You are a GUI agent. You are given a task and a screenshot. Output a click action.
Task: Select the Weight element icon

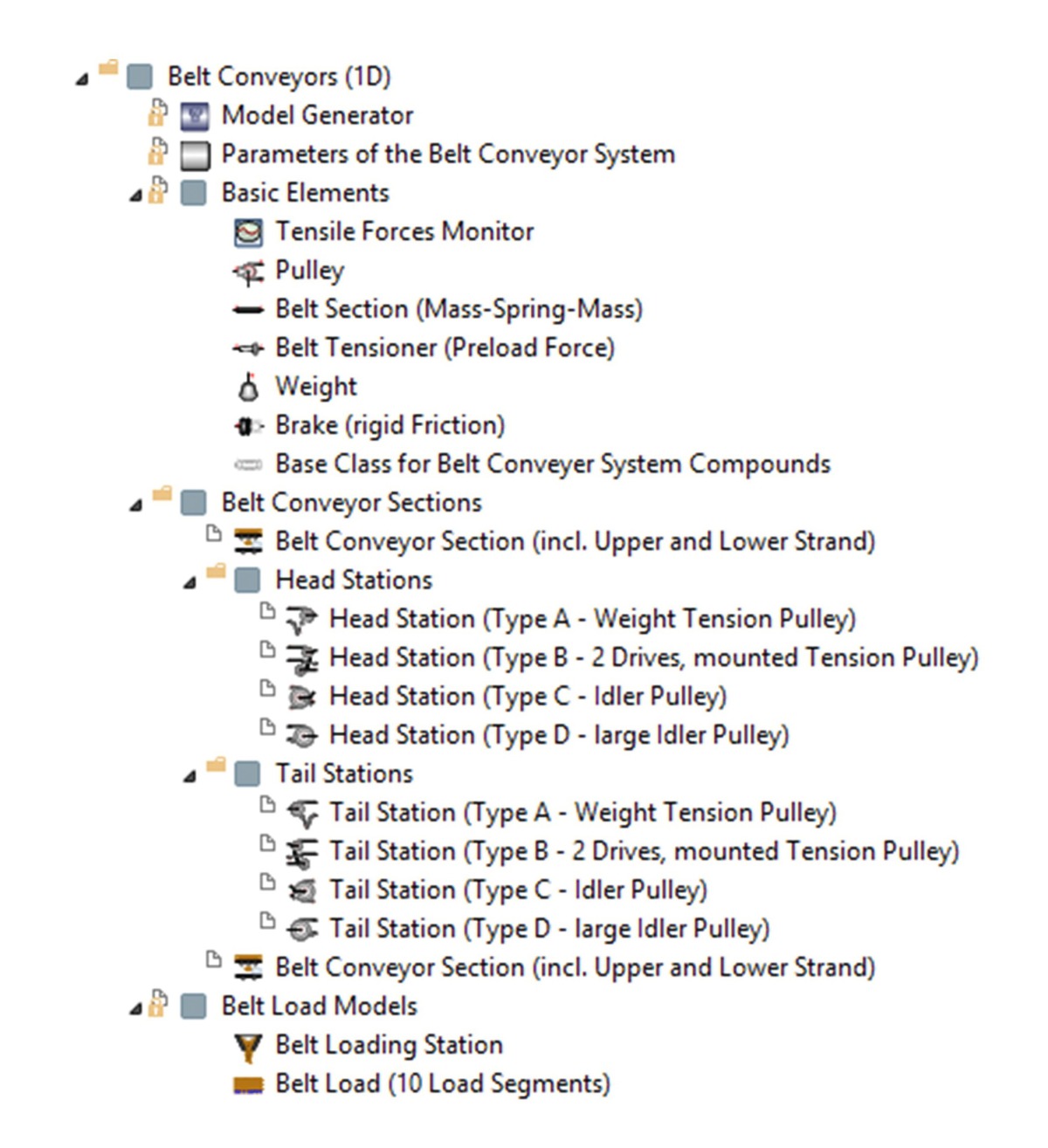click(248, 387)
